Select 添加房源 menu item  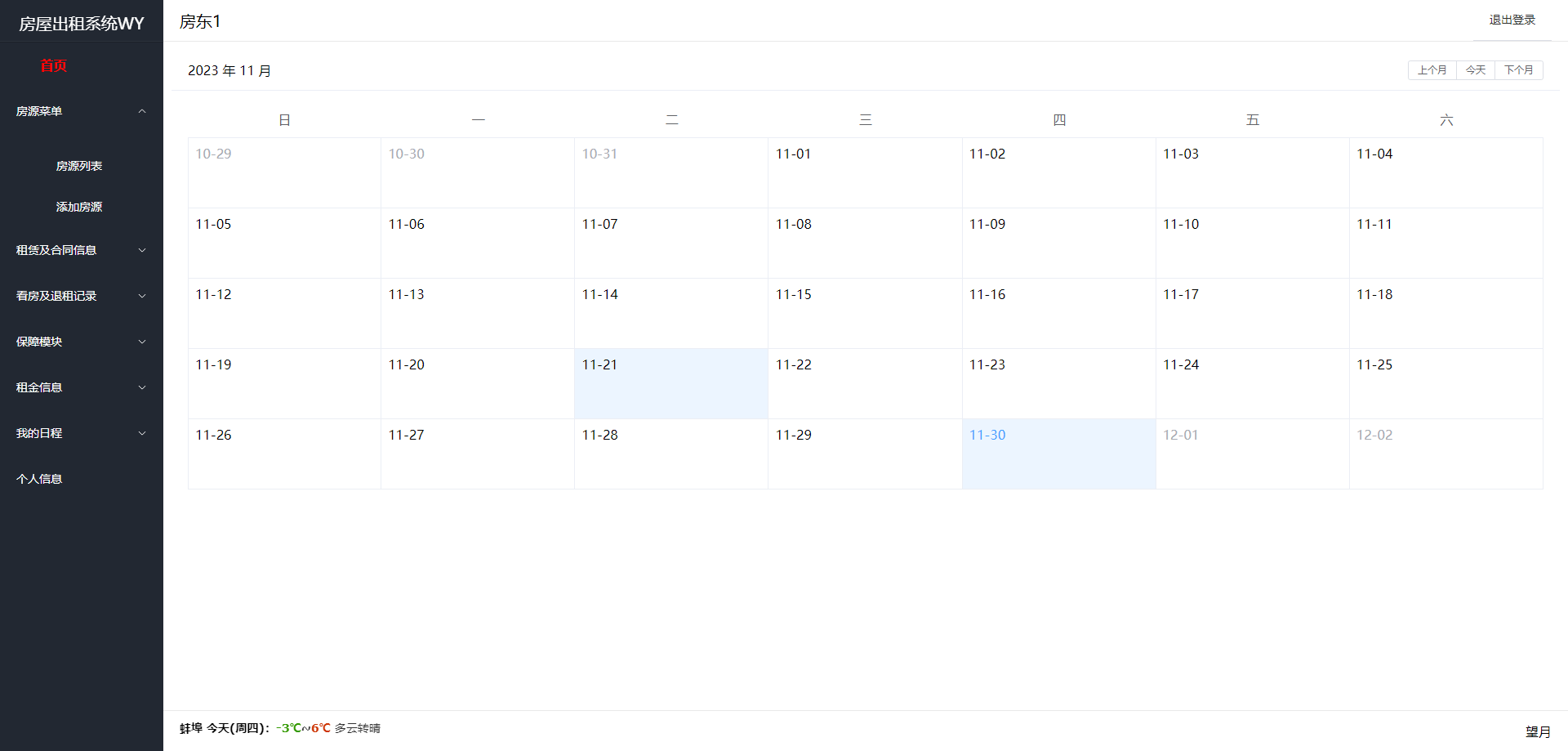click(x=79, y=207)
